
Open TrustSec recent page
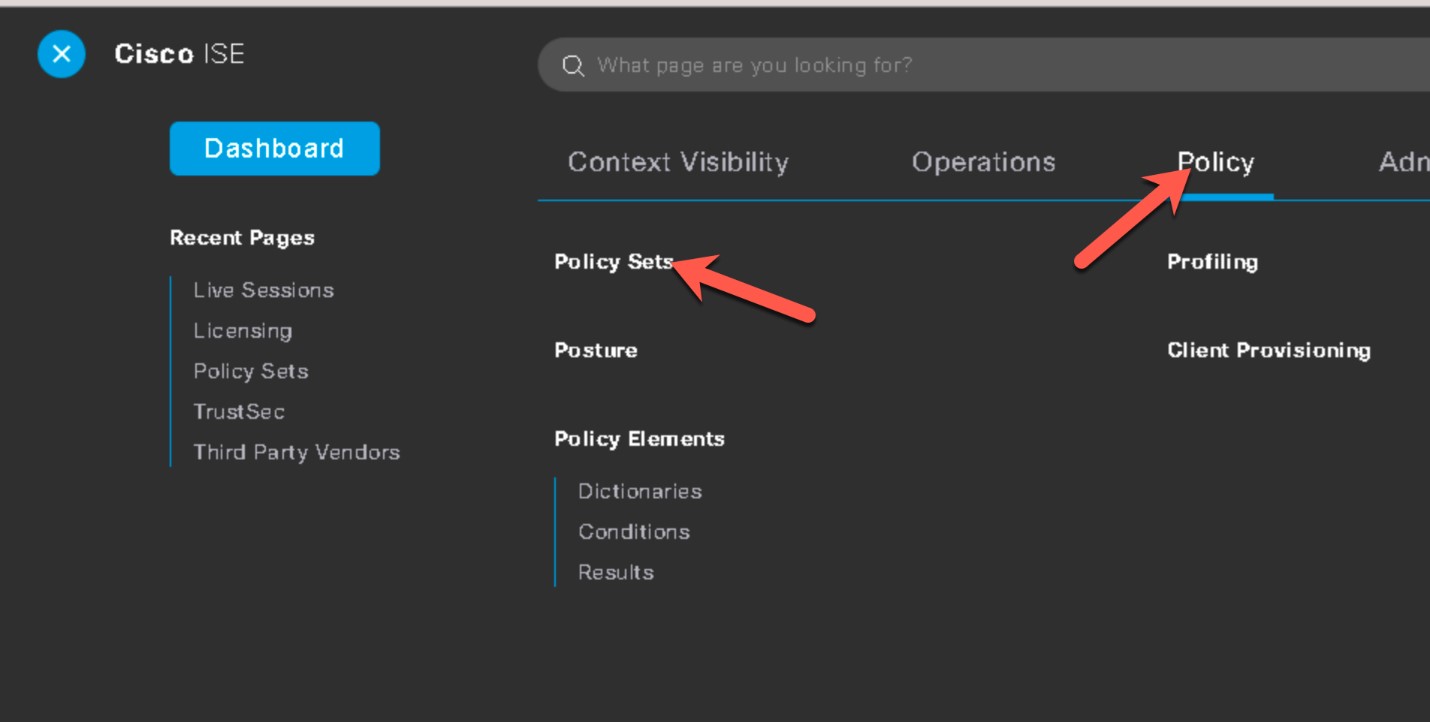coord(239,411)
